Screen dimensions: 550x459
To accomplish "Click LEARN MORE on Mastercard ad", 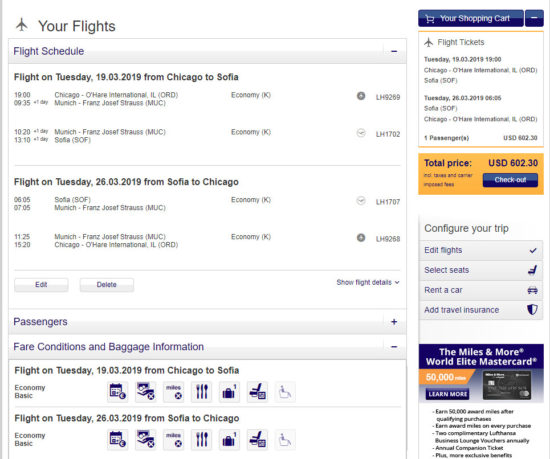I will pyautogui.click(x=448, y=394).
